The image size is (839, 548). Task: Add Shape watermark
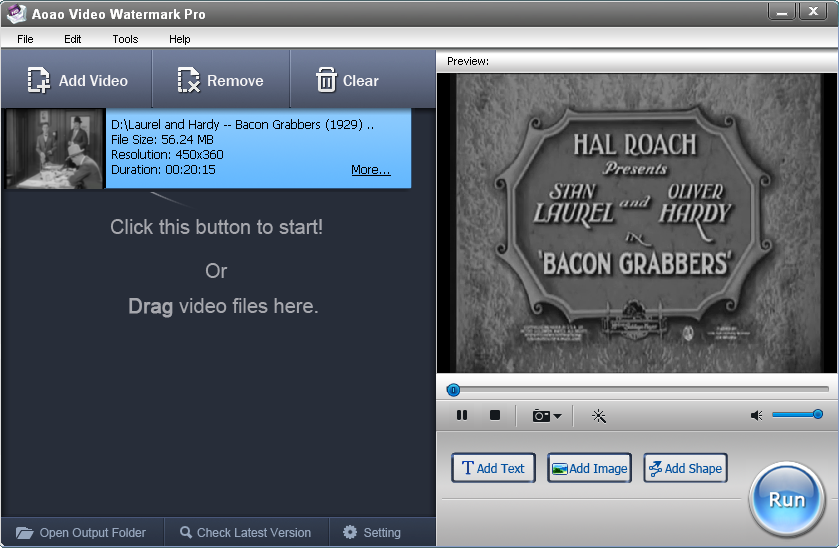click(685, 468)
